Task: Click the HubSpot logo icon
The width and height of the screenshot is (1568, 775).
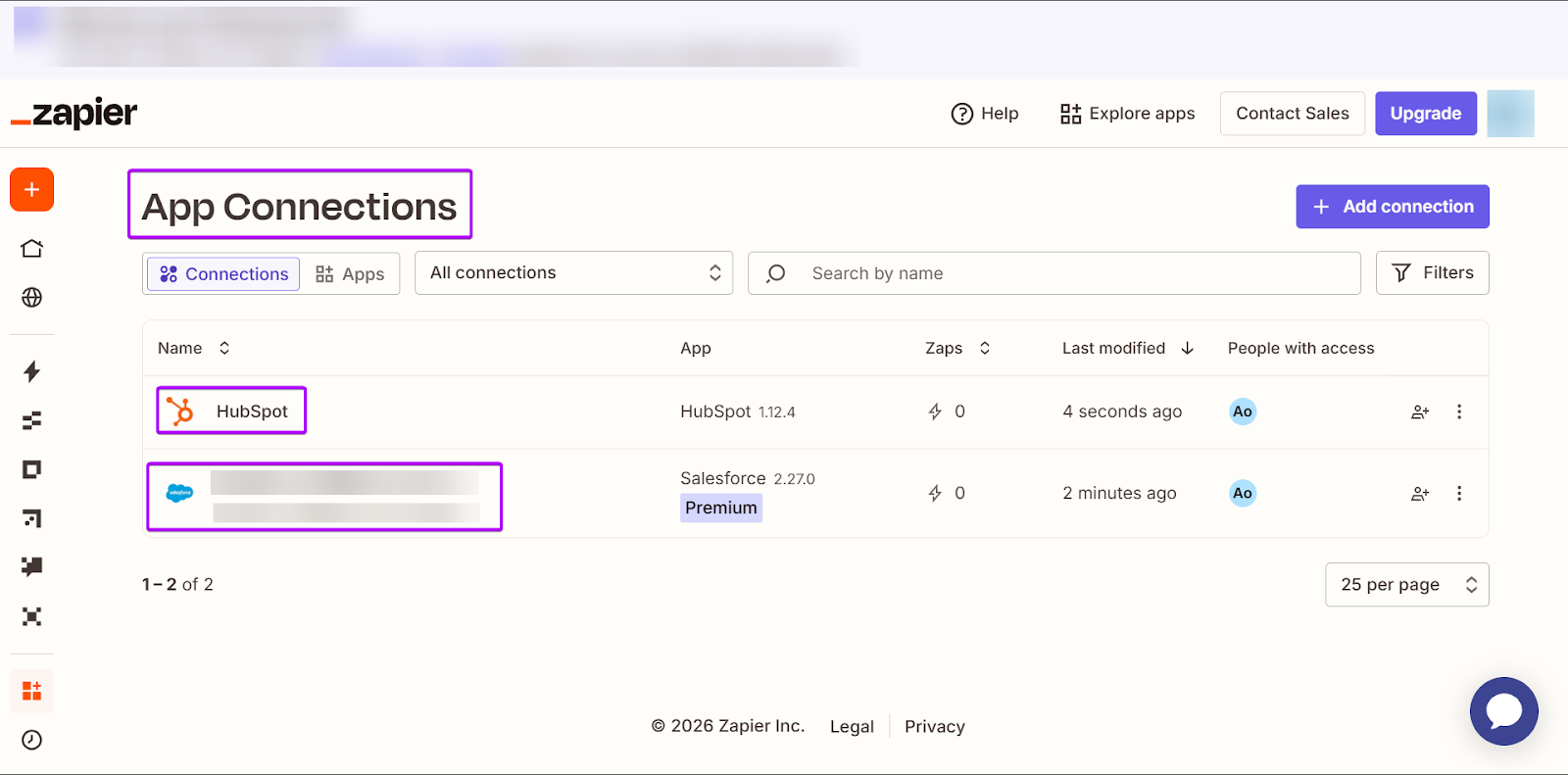Action: (x=179, y=411)
